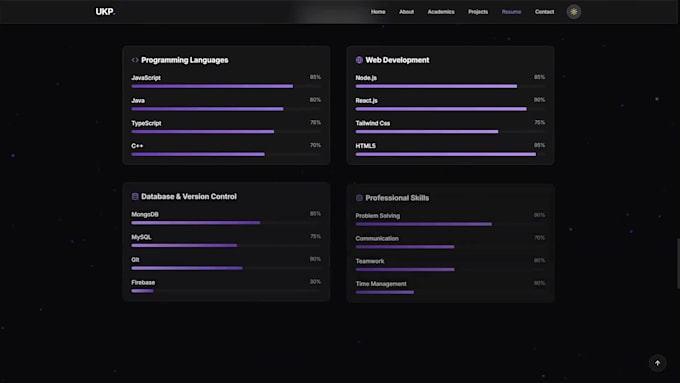The width and height of the screenshot is (680, 383).
Task: Open the About nav link
Action: 406,12
